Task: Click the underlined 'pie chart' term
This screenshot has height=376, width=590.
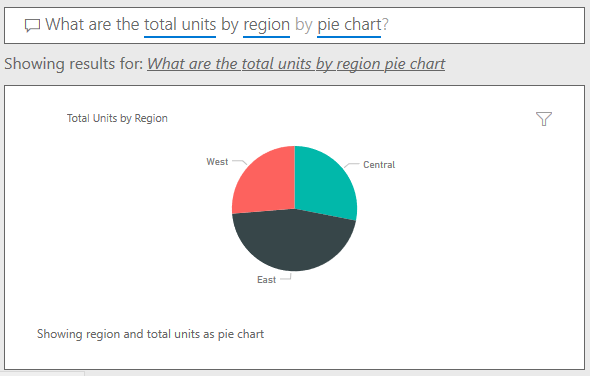Action: pyautogui.click(x=349, y=25)
